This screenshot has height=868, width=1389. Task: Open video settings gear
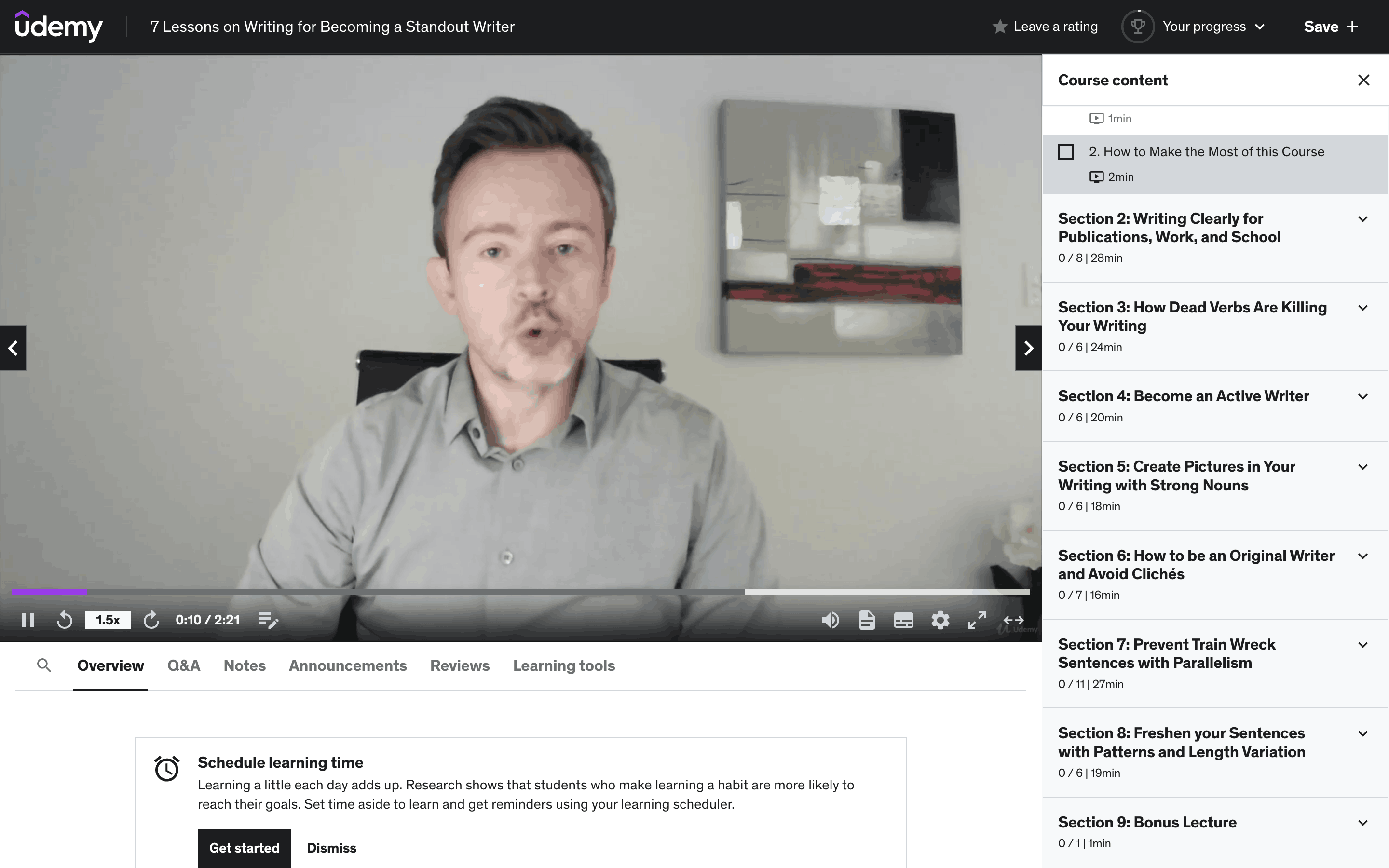[x=940, y=620]
